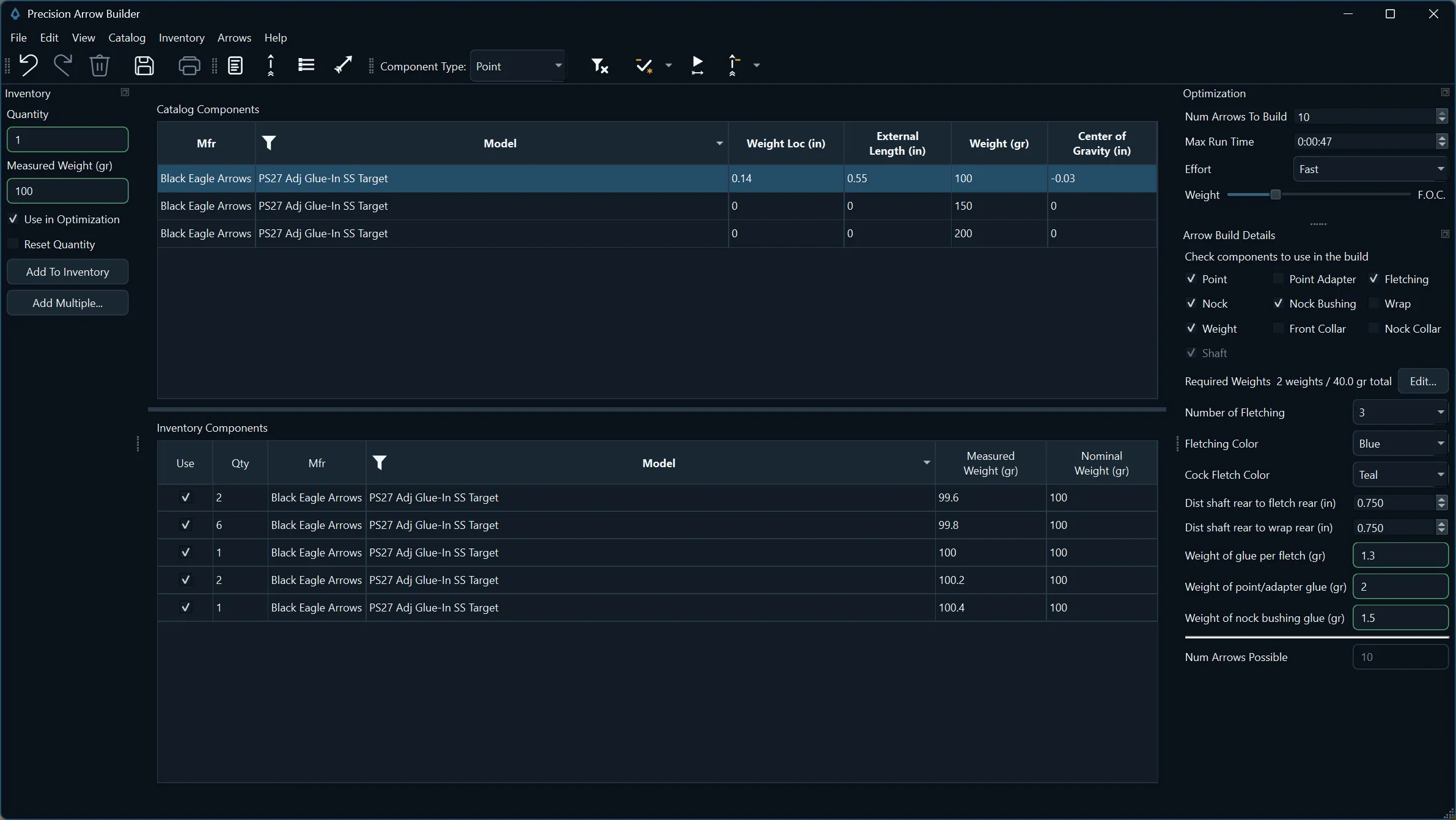Enable the Point Adapter checkbox
This screenshot has height=820, width=1456.
tap(1278, 279)
